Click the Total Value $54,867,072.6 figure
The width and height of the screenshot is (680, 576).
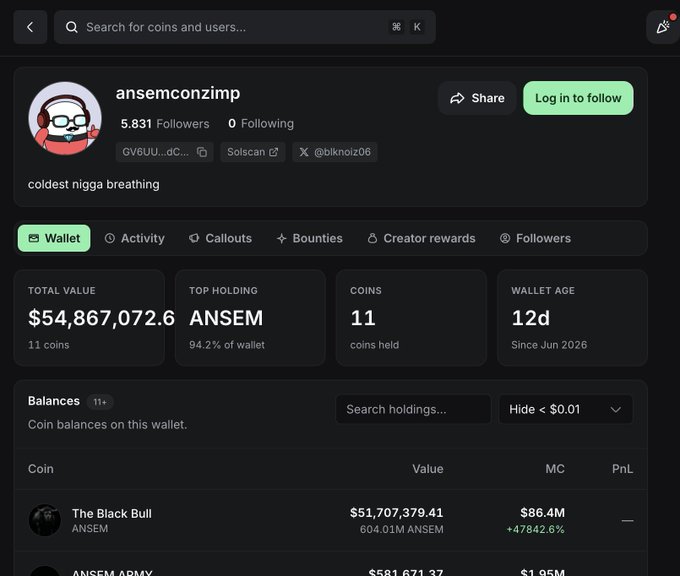click(101, 318)
